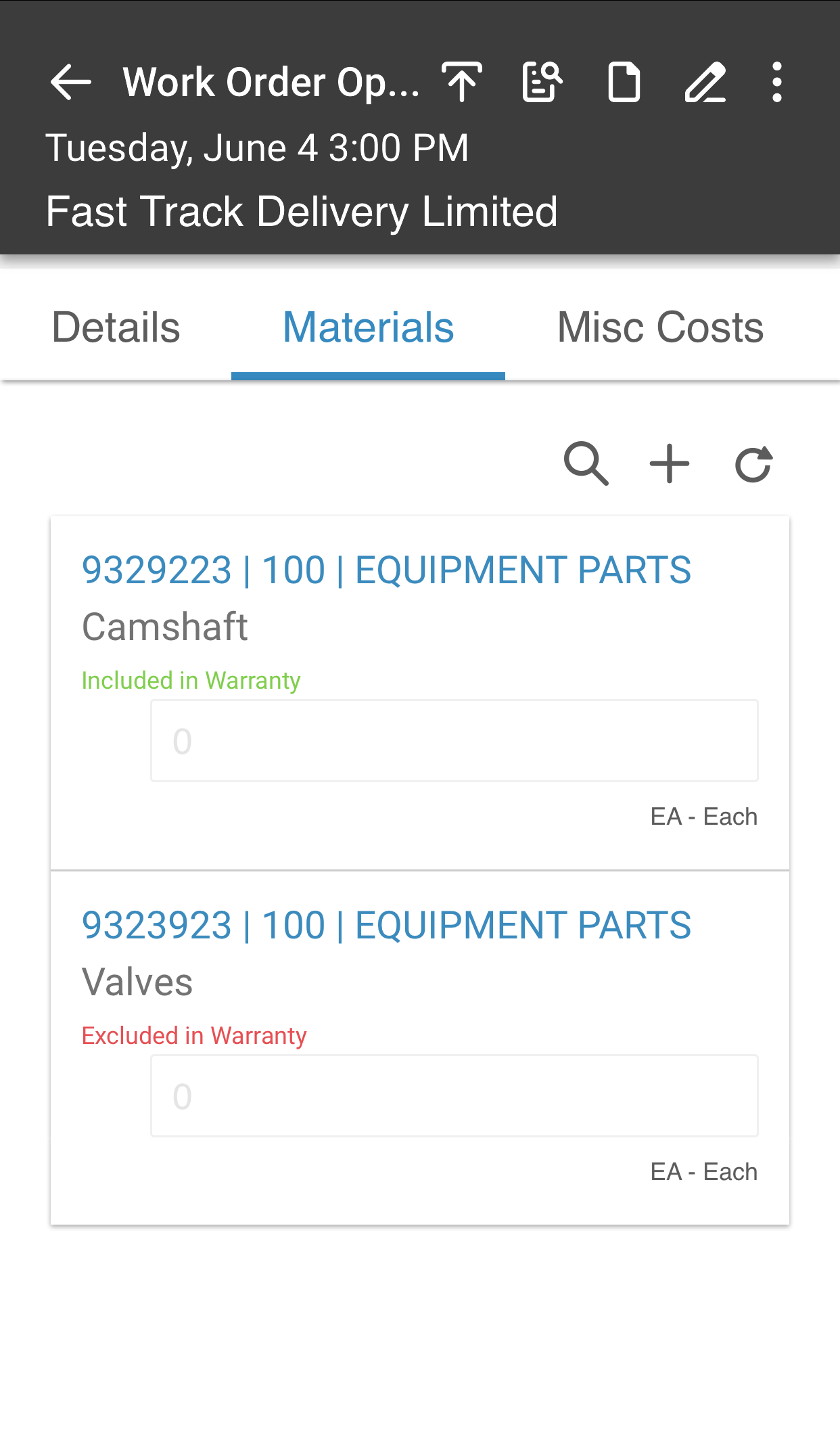Refresh the materials list
The image size is (840, 1454).
pyautogui.click(x=753, y=463)
